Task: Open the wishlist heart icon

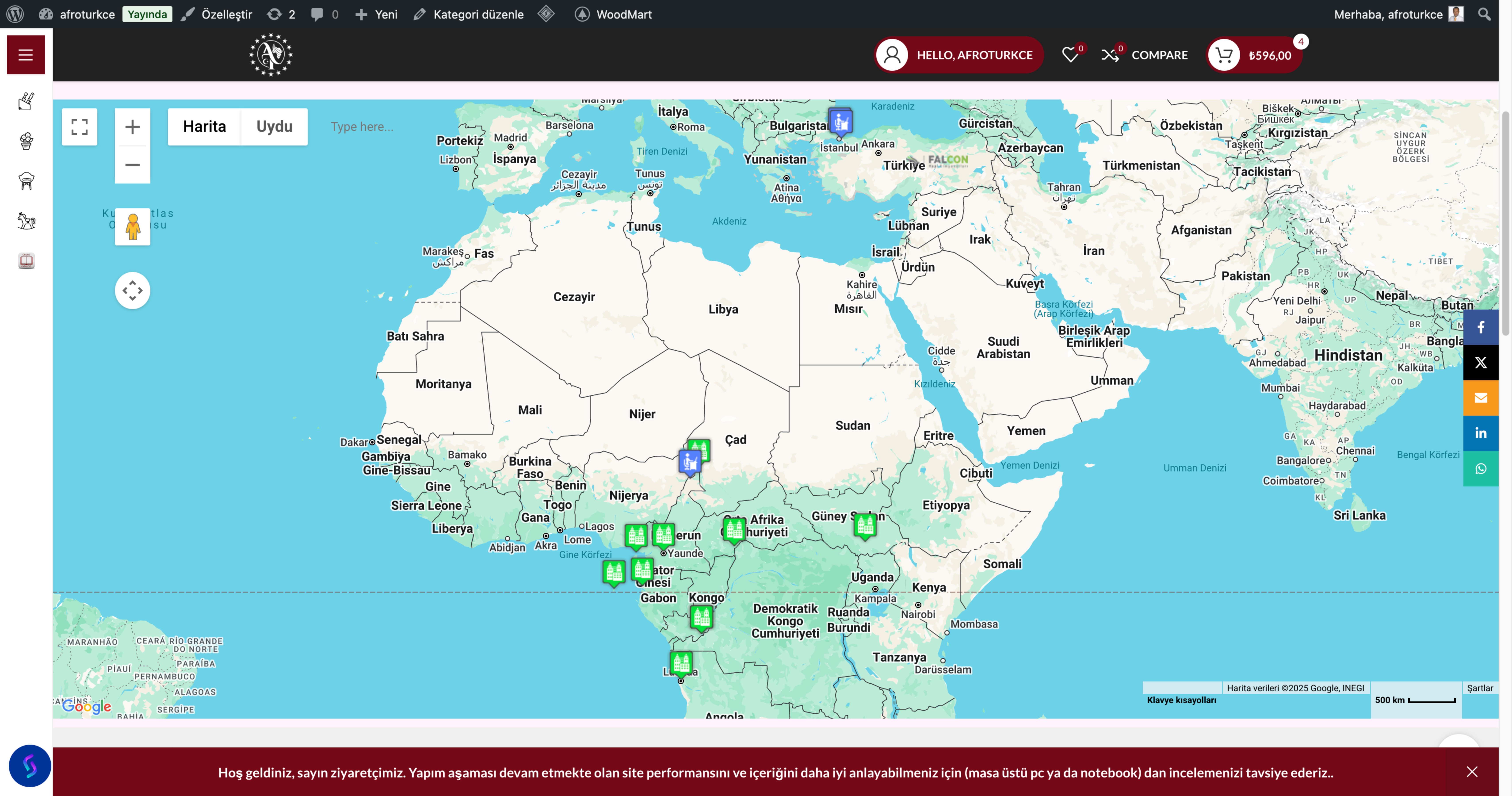Action: pyautogui.click(x=1070, y=55)
